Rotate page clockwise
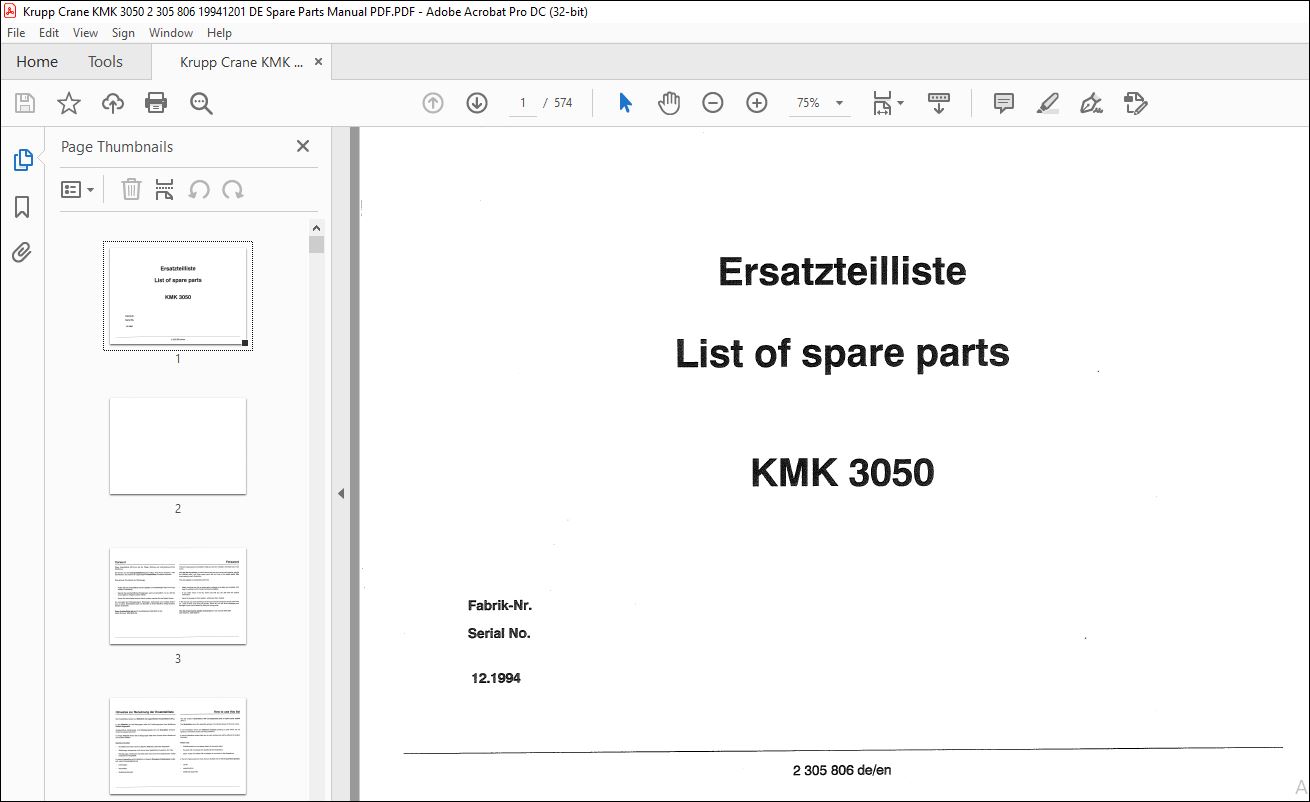This screenshot has width=1310, height=802. pyautogui.click(x=233, y=189)
